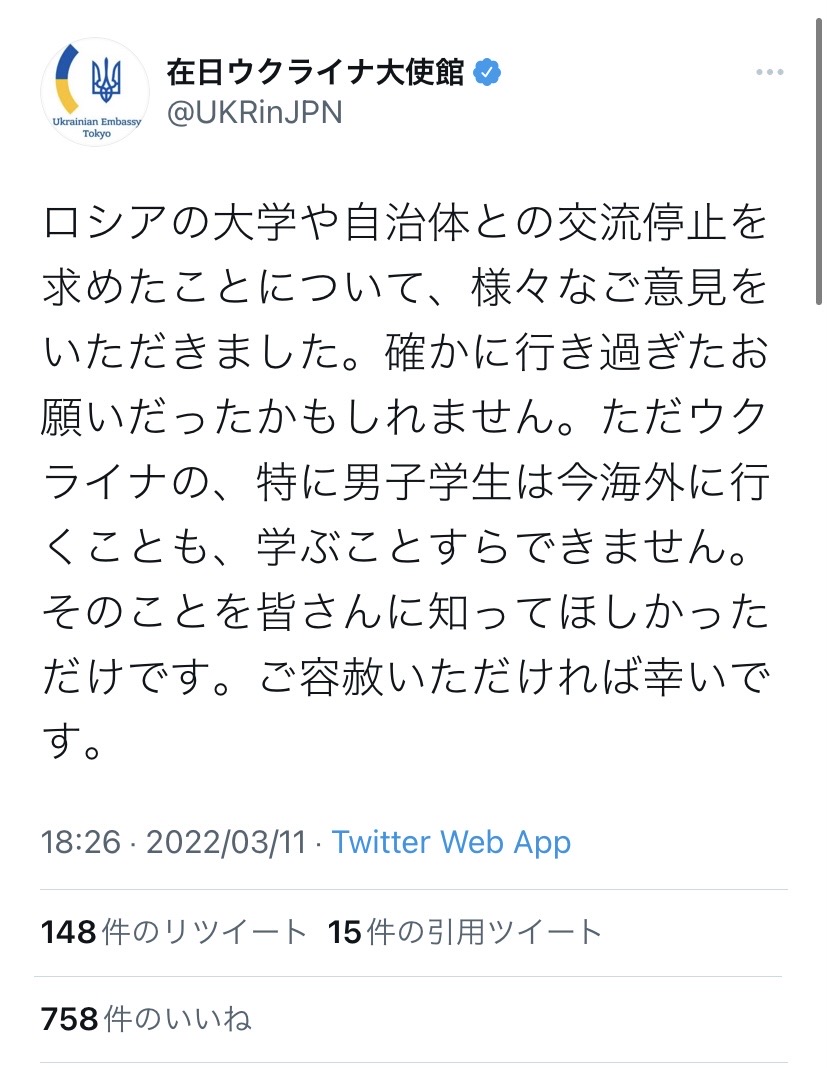Image resolution: width=827 pixels, height=1068 pixels.
Task: Click the Twitter Web App source link
Action: point(451,843)
